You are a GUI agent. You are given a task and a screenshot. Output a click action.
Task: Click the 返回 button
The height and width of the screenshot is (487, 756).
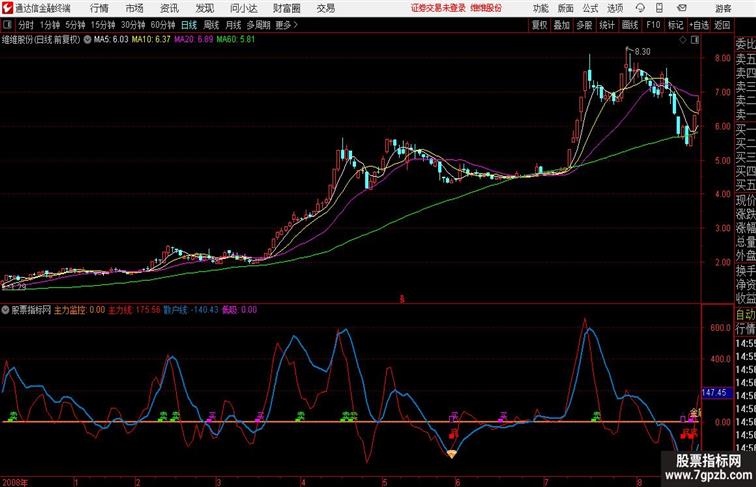coord(722,25)
